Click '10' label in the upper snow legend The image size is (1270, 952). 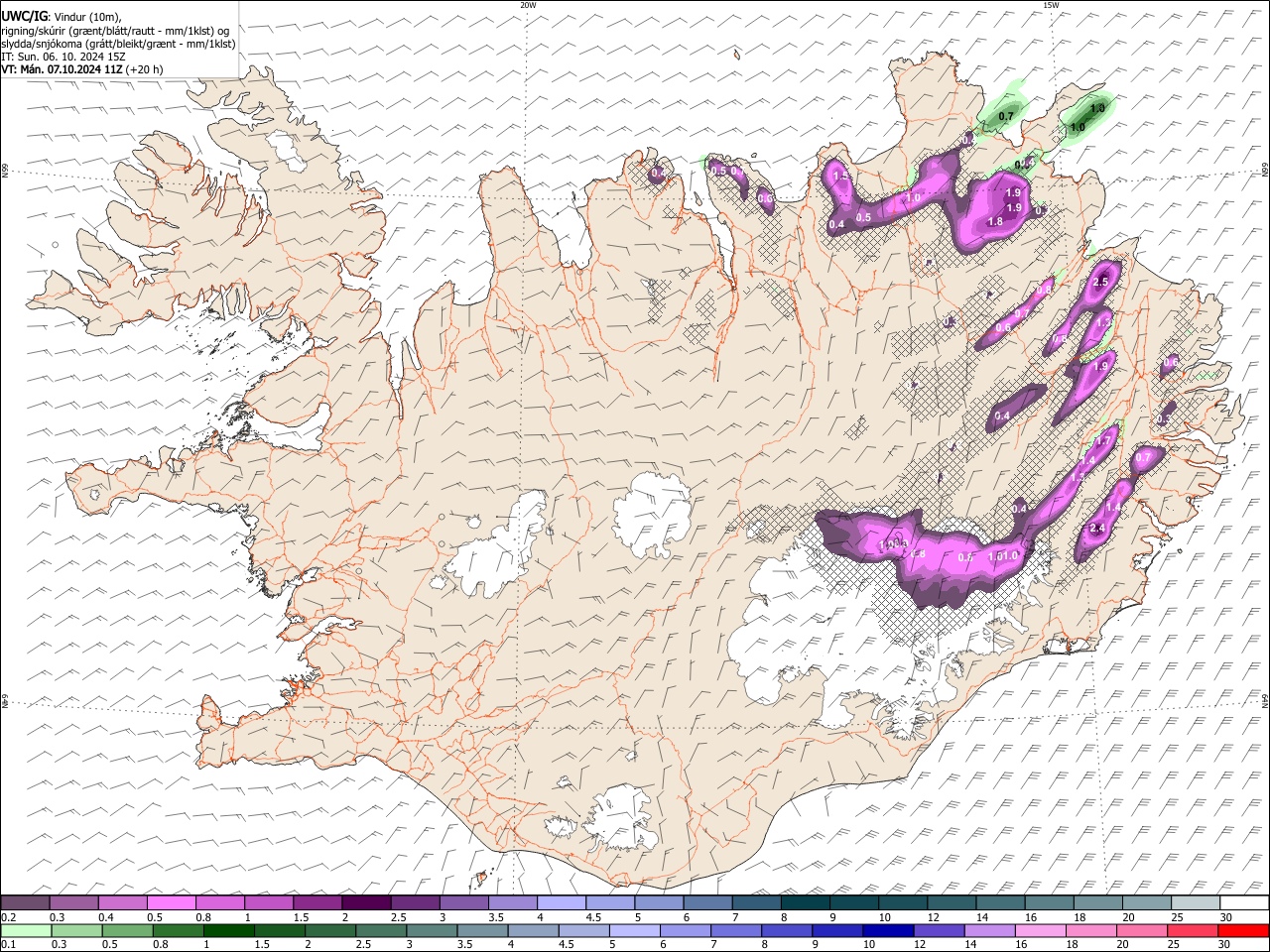click(x=884, y=917)
